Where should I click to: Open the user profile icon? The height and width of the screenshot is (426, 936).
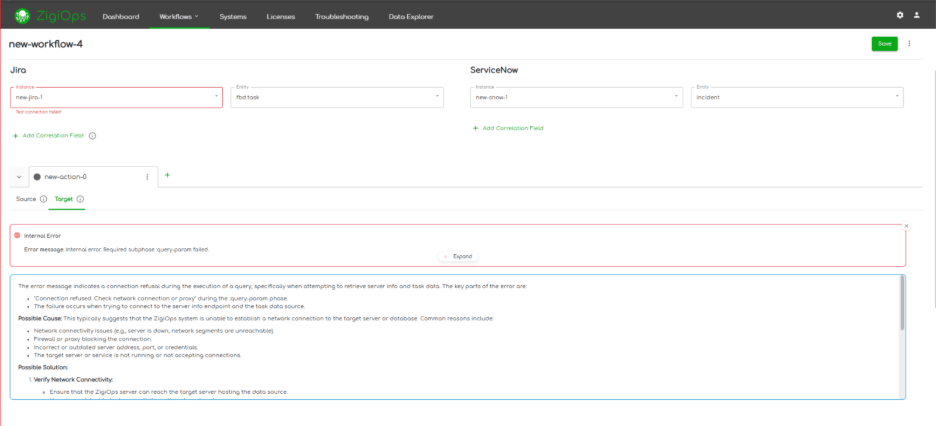(916, 16)
